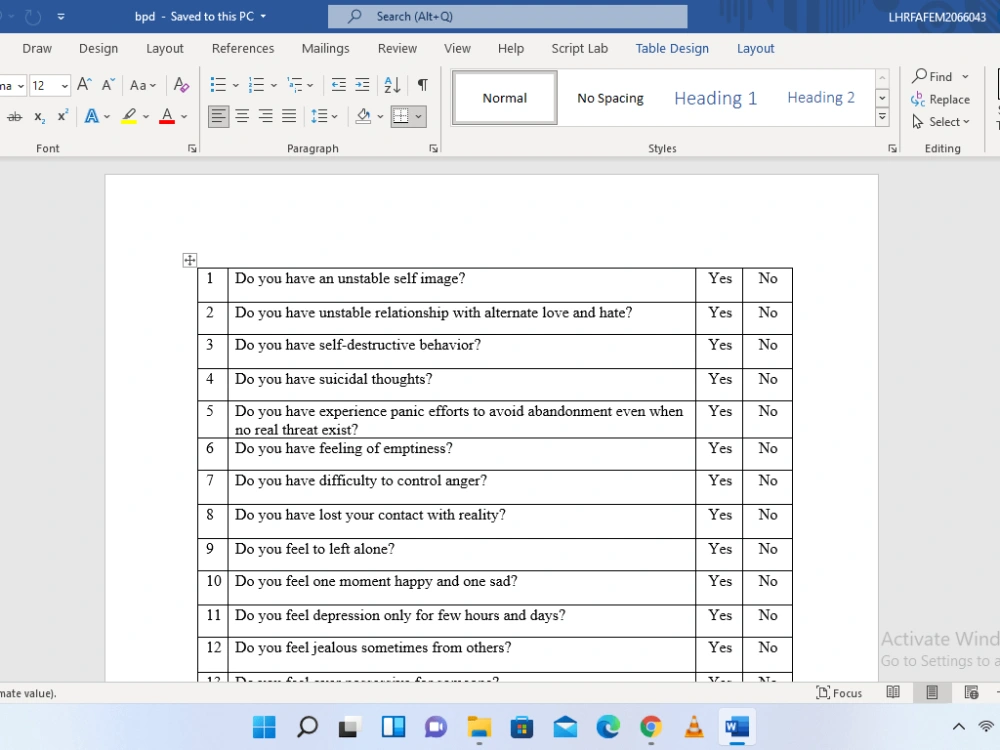This screenshot has height=750, width=1000.
Task: Open the font size combo box
Action: (49, 85)
